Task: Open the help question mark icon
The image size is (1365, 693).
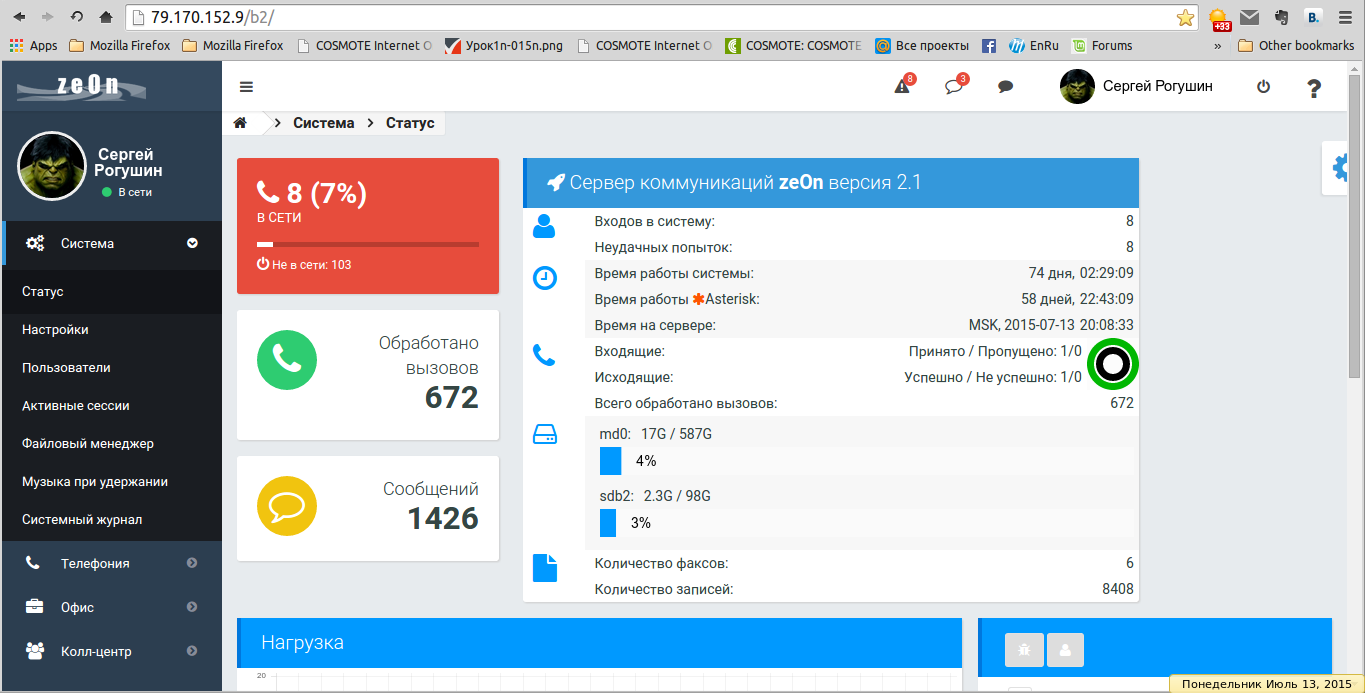Action: point(1314,88)
